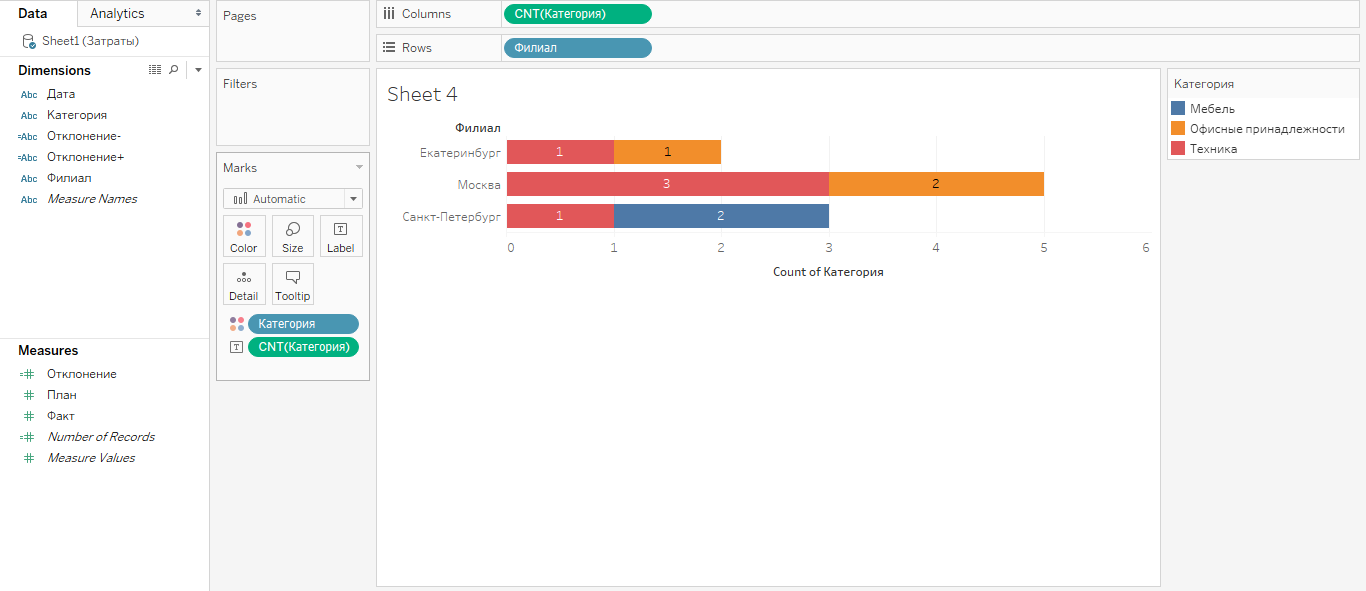Image resolution: width=1366 pixels, height=591 pixels.
Task: Click the Москва red bar segment labeled 3
Action: click(x=667, y=184)
